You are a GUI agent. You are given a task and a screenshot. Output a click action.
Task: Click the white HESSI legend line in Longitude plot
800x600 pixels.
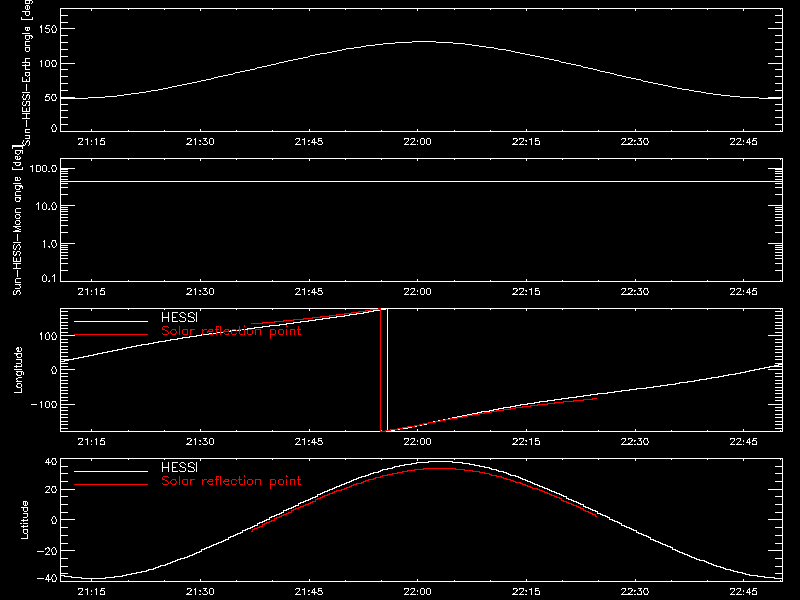[111, 321]
